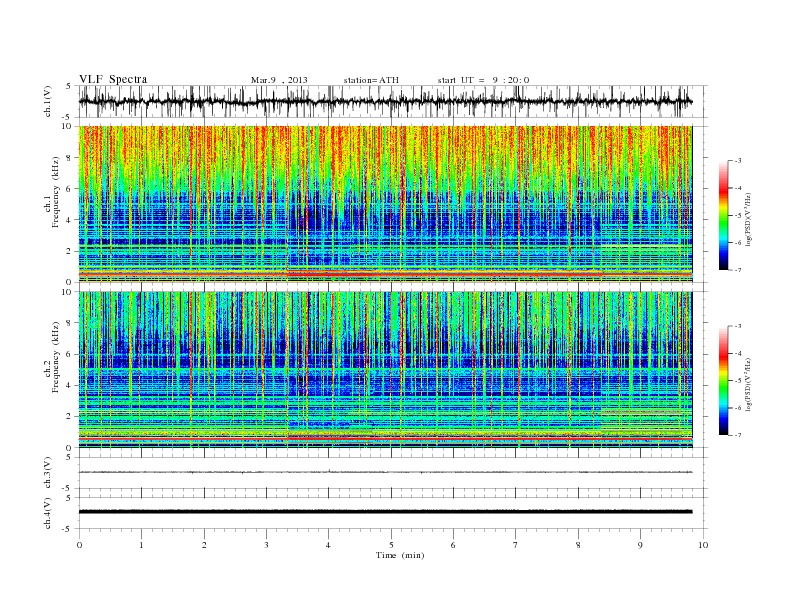792x612 pixels.
Task: Click the "ch.1(V)" axis label
Action: pyautogui.click(x=48, y=103)
